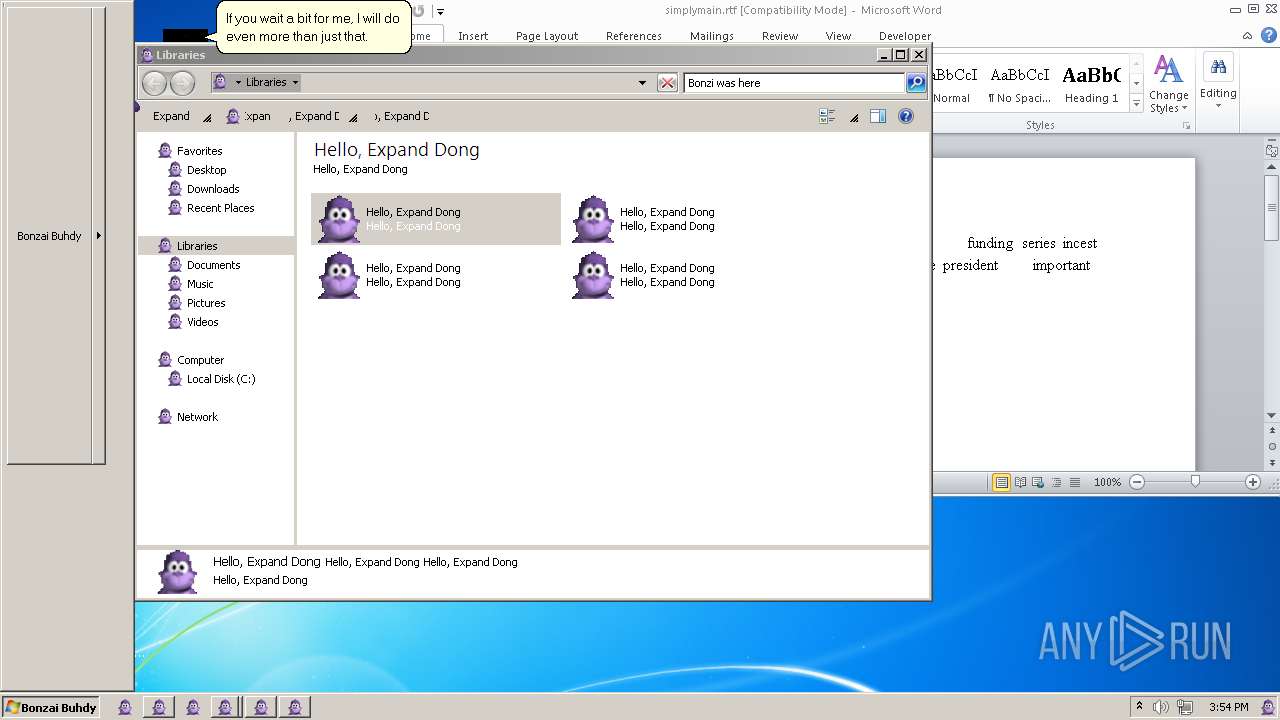Image resolution: width=1280 pixels, height=720 pixels.
Task: Open the References ribbon tab
Action: click(x=634, y=36)
